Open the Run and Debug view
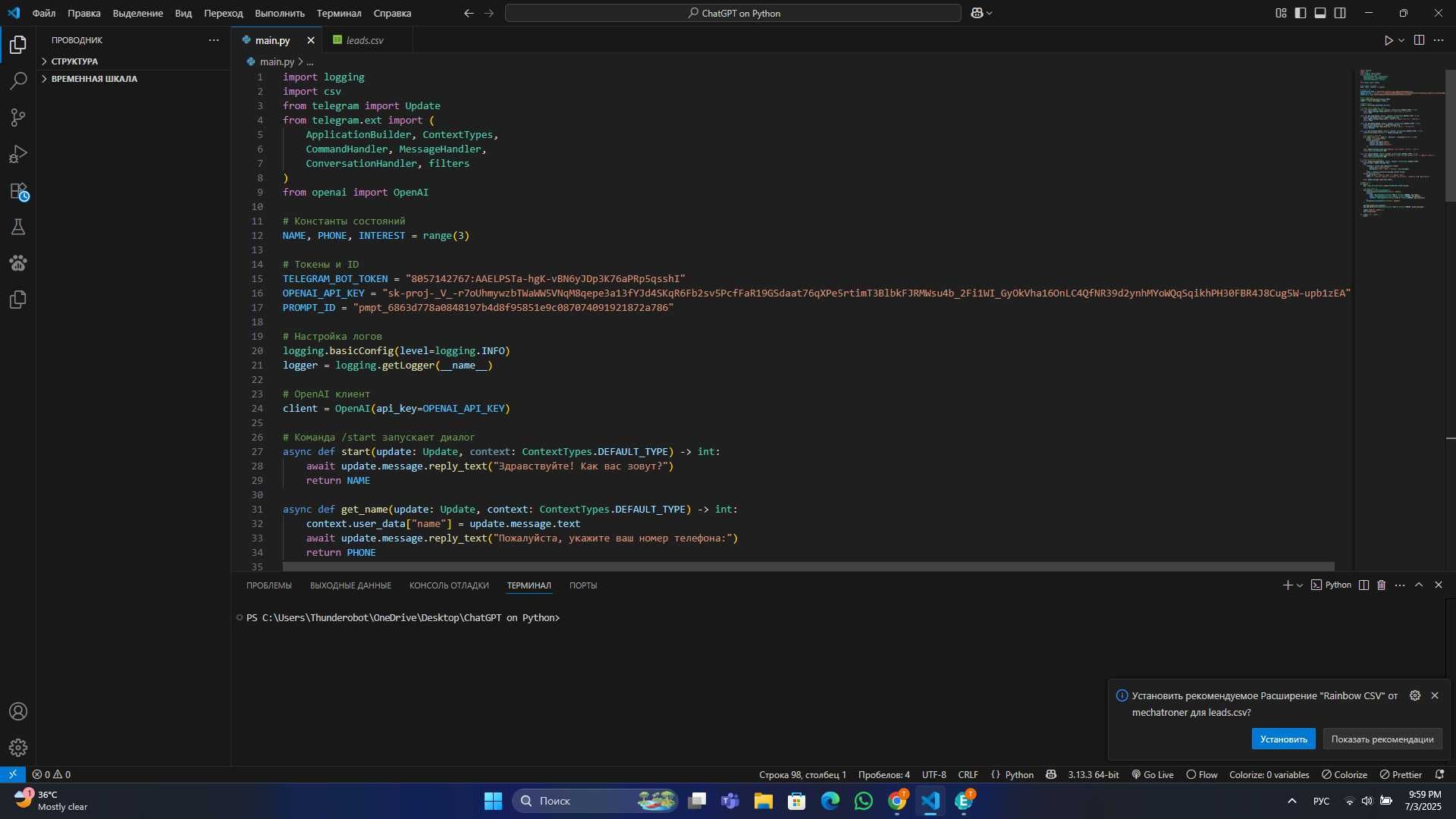This screenshot has width=1456, height=819. tap(18, 154)
